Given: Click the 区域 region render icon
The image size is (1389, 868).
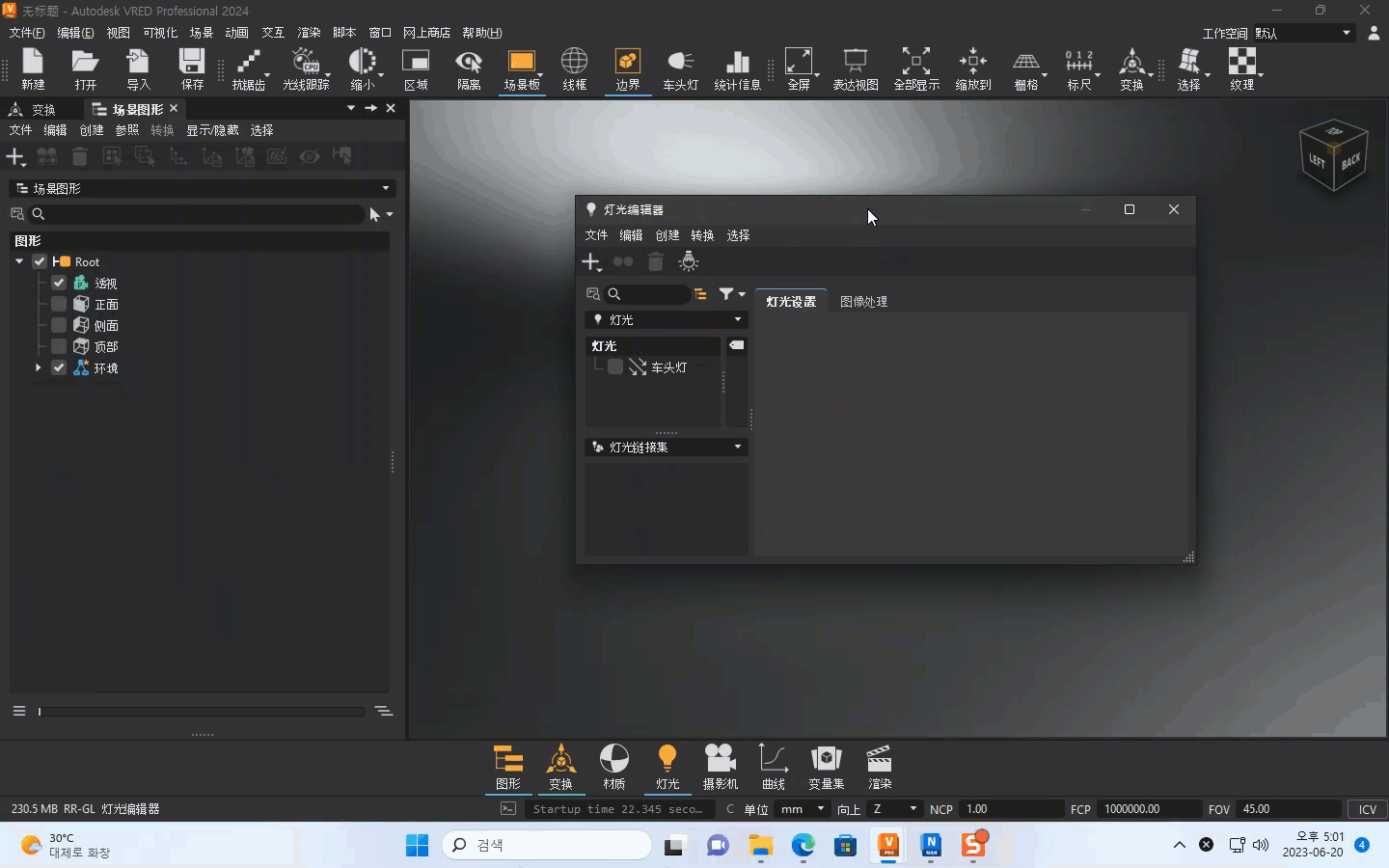Looking at the screenshot, I should click(416, 69).
